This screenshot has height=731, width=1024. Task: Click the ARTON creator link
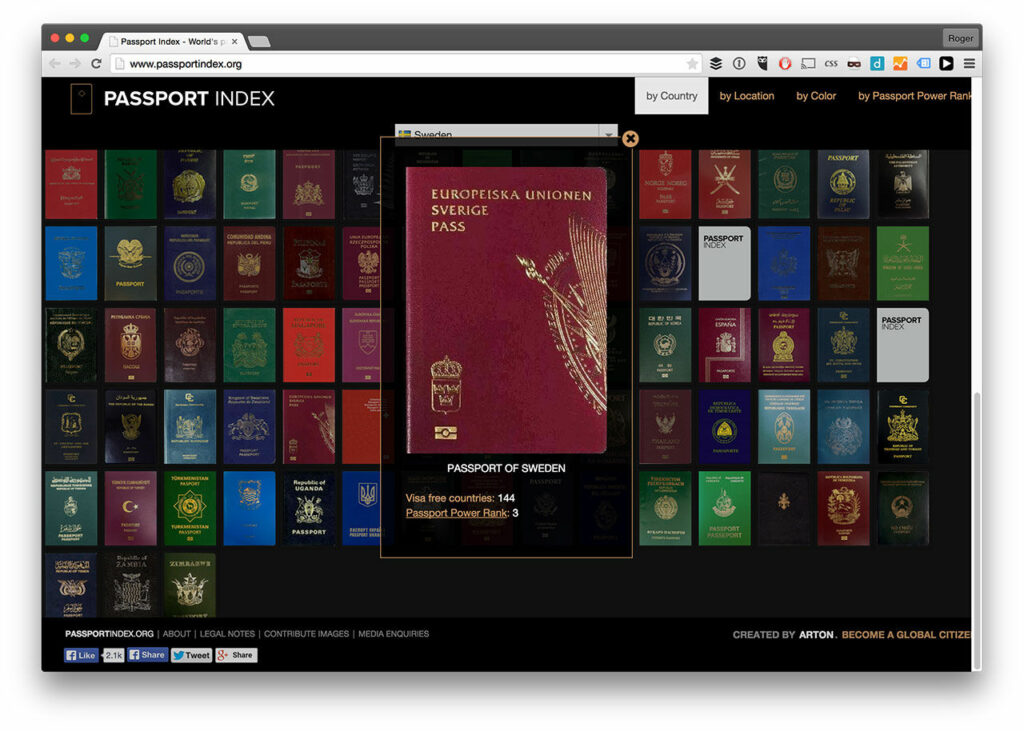pos(816,635)
